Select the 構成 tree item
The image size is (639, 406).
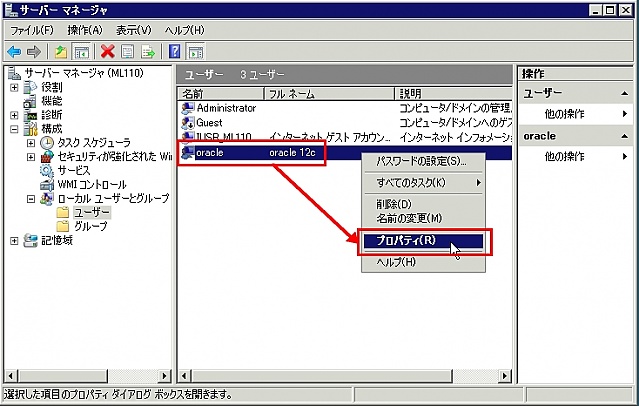click(x=52, y=129)
